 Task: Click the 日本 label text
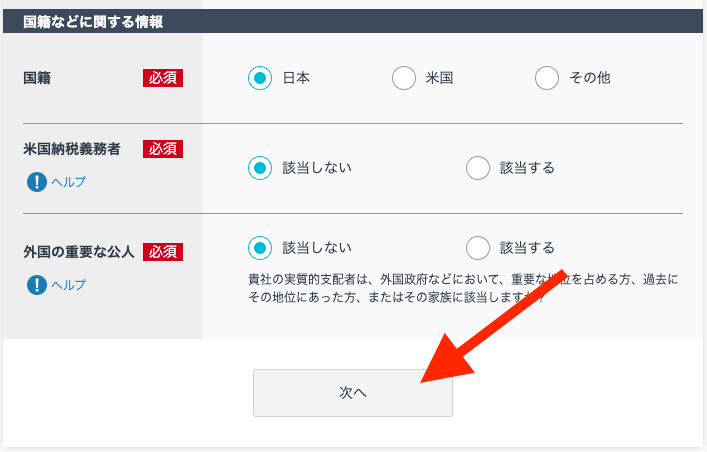coord(296,78)
